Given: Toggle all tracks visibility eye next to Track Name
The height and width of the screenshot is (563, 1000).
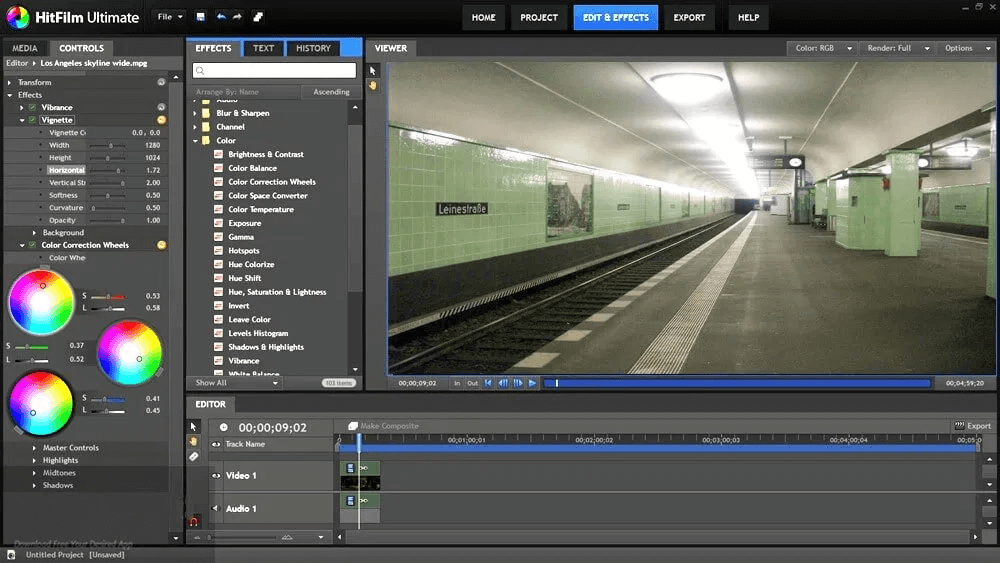Looking at the screenshot, I should [216, 444].
